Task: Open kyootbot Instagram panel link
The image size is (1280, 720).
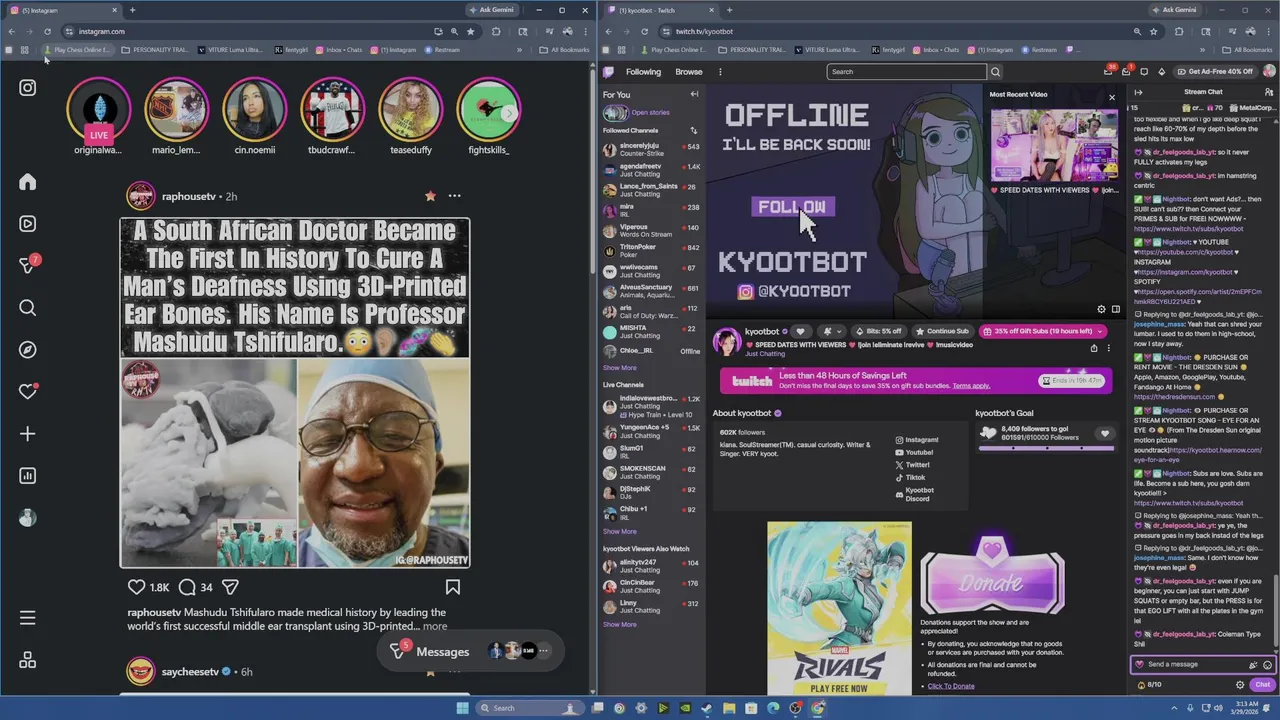Action: [x=917, y=440]
